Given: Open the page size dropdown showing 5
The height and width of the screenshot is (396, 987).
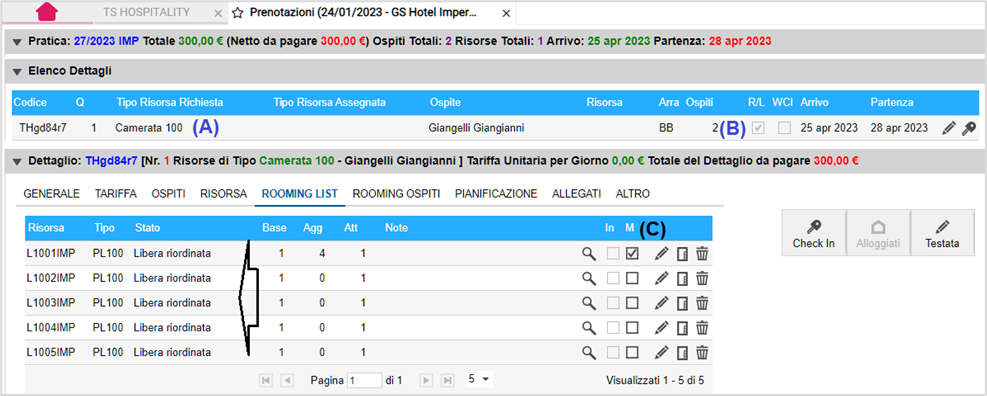Looking at the screenshot, I should point(479,380).
